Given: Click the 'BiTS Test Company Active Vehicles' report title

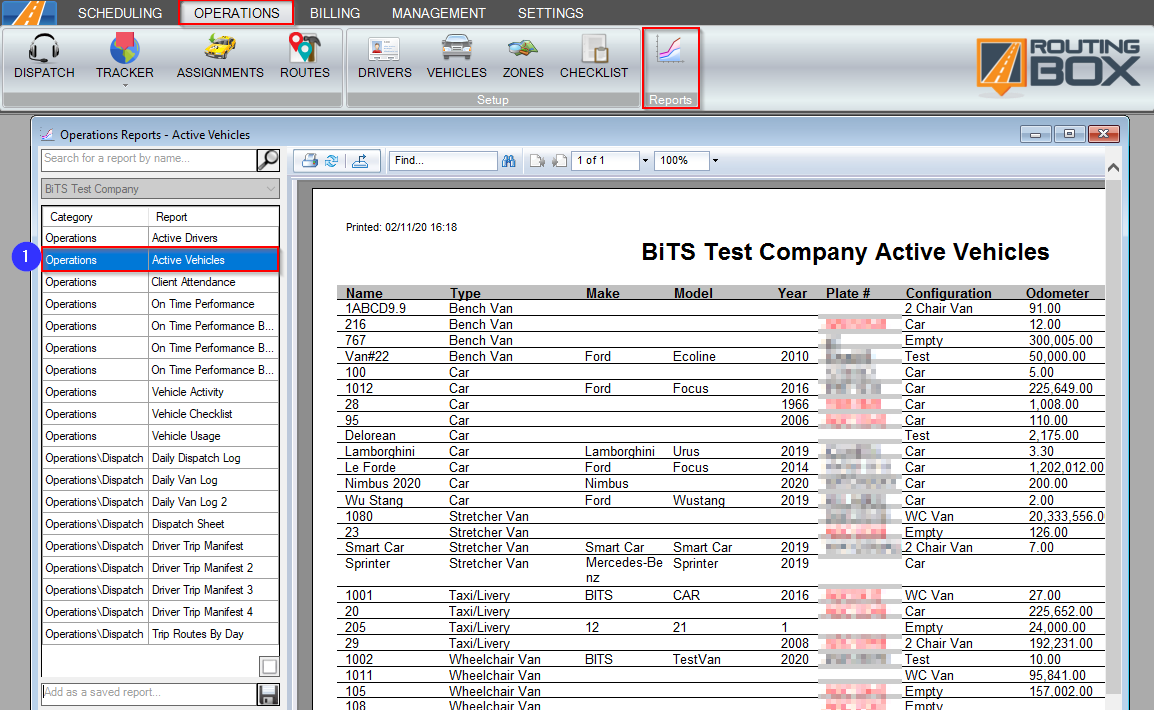Looking at the screenshot, I should point(845,252).
